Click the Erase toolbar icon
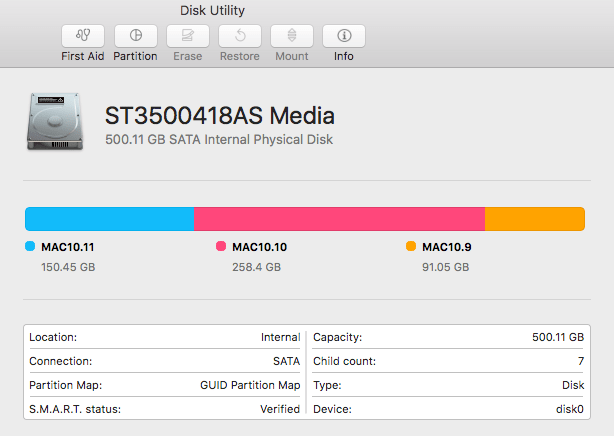Viewport: 614px width, 436px height. (x=188, y=36)
